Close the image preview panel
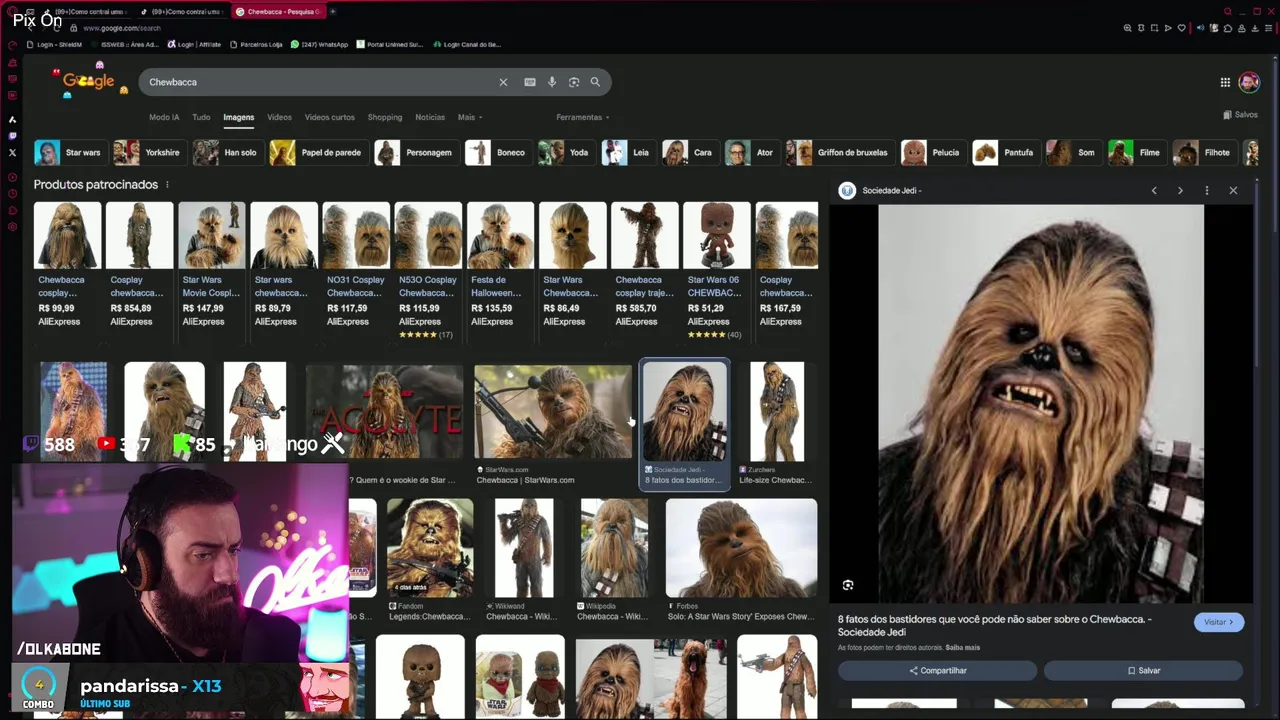 point(1233,190)
